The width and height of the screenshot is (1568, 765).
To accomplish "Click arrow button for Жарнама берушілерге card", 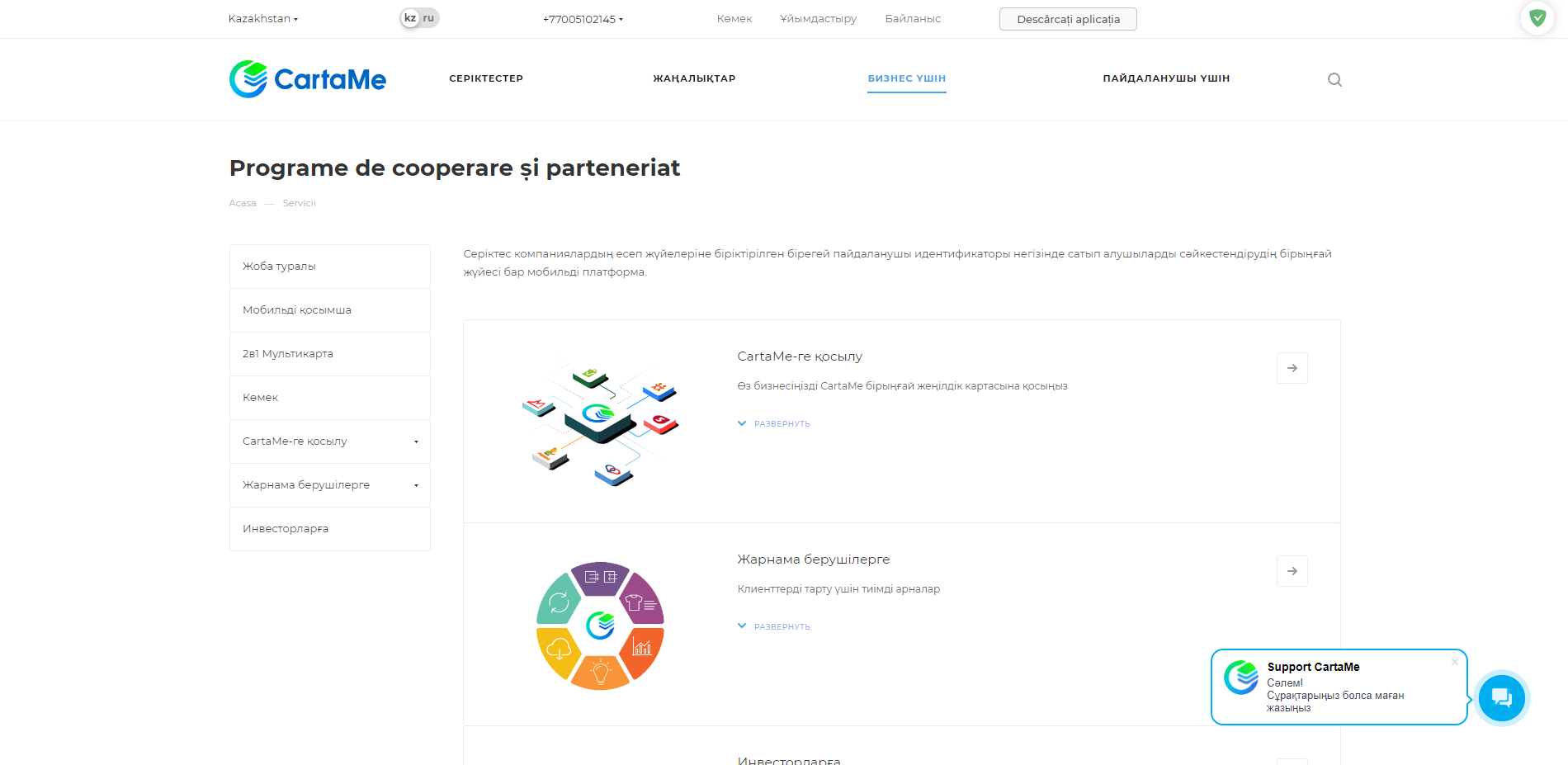I will click(x=1292, y=571).
